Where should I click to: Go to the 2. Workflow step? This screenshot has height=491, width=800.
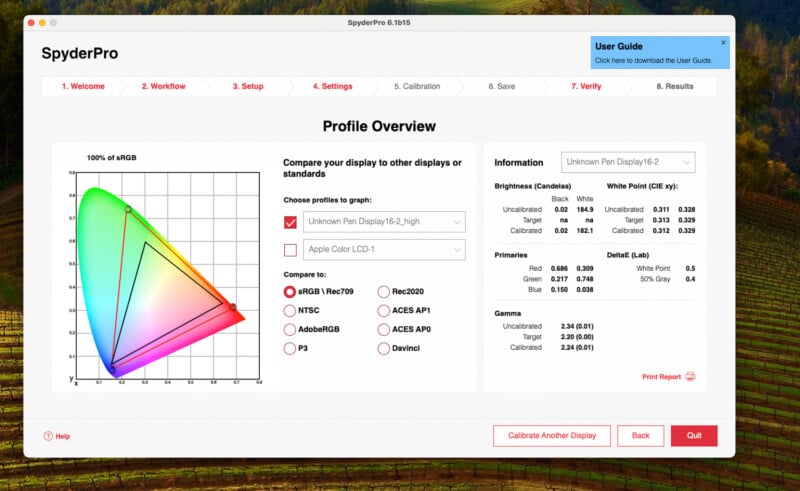pos(163,86)
